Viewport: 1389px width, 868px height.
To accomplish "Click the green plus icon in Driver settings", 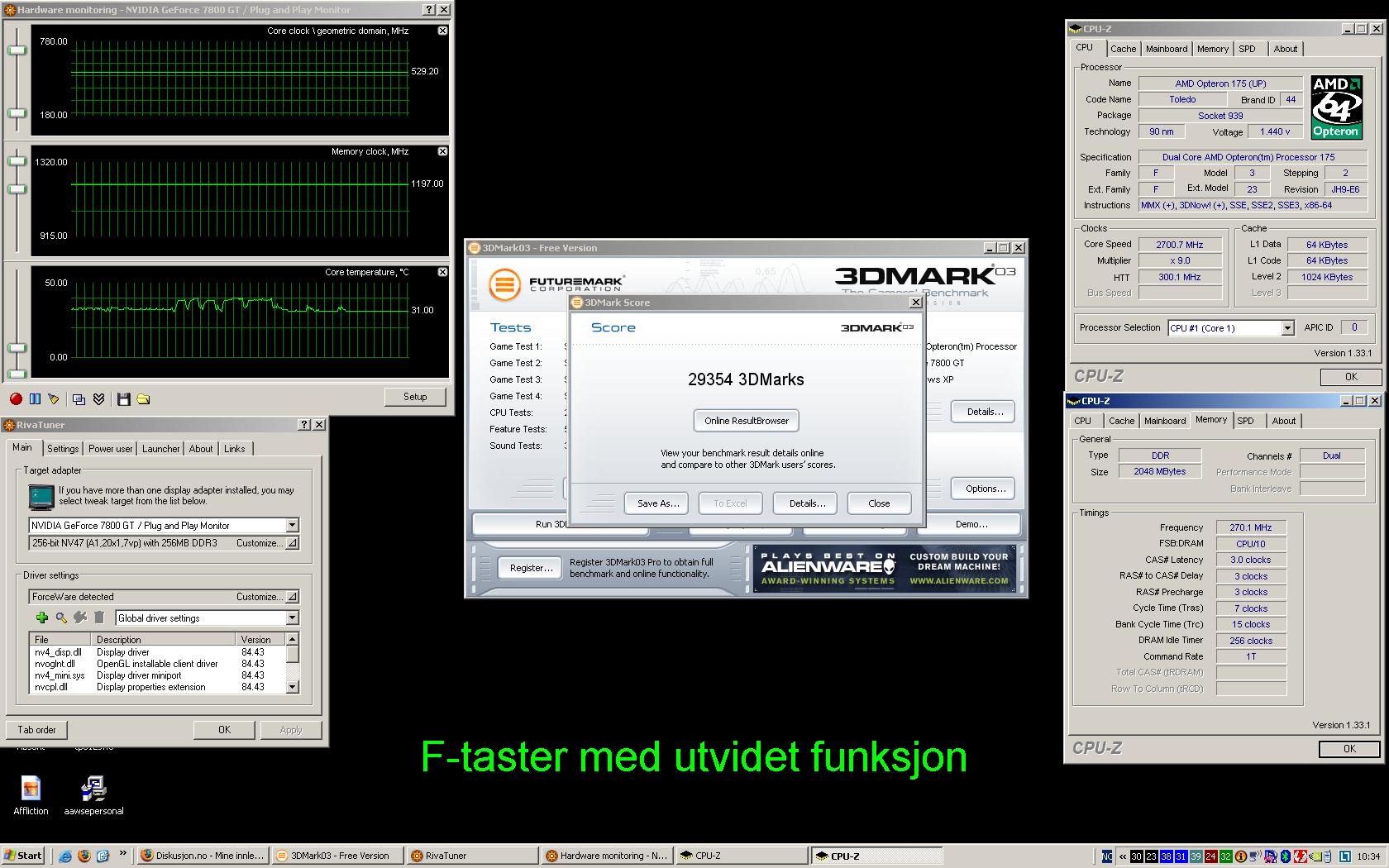I will click(41, 618).
